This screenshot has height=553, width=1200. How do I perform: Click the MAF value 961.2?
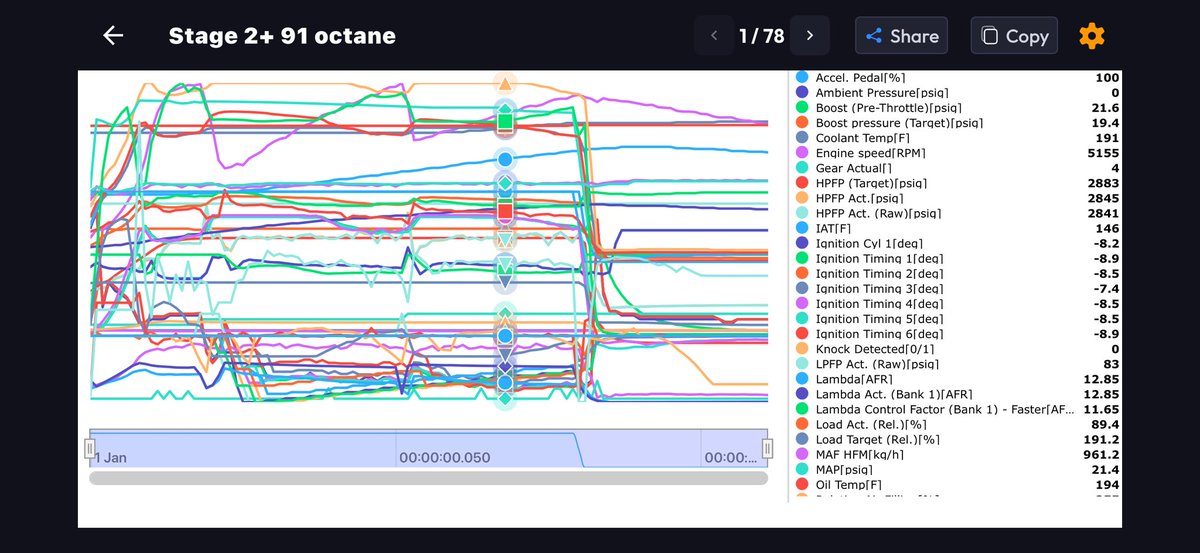(1101, 454)
